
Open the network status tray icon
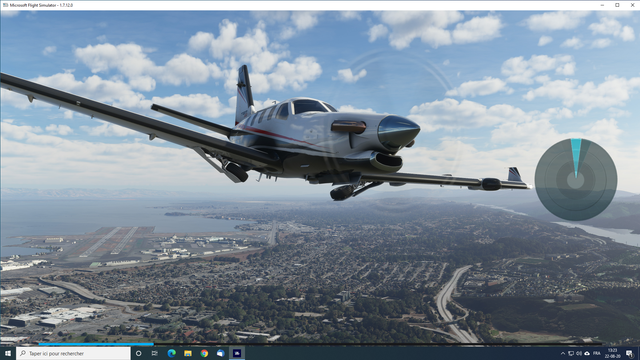571,353
